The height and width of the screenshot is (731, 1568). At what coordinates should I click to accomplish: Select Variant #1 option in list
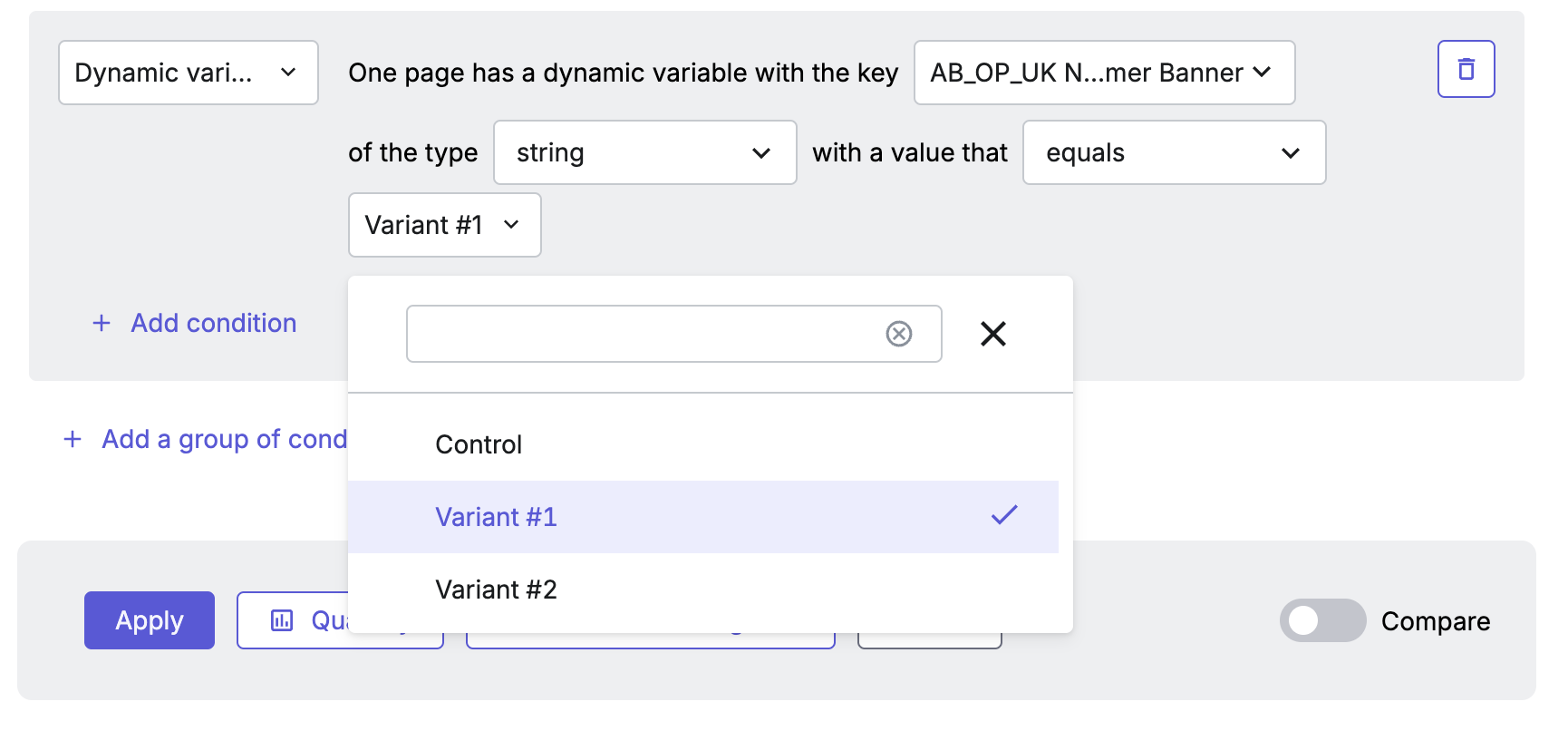pyautogui.click(x=703, y=517)
